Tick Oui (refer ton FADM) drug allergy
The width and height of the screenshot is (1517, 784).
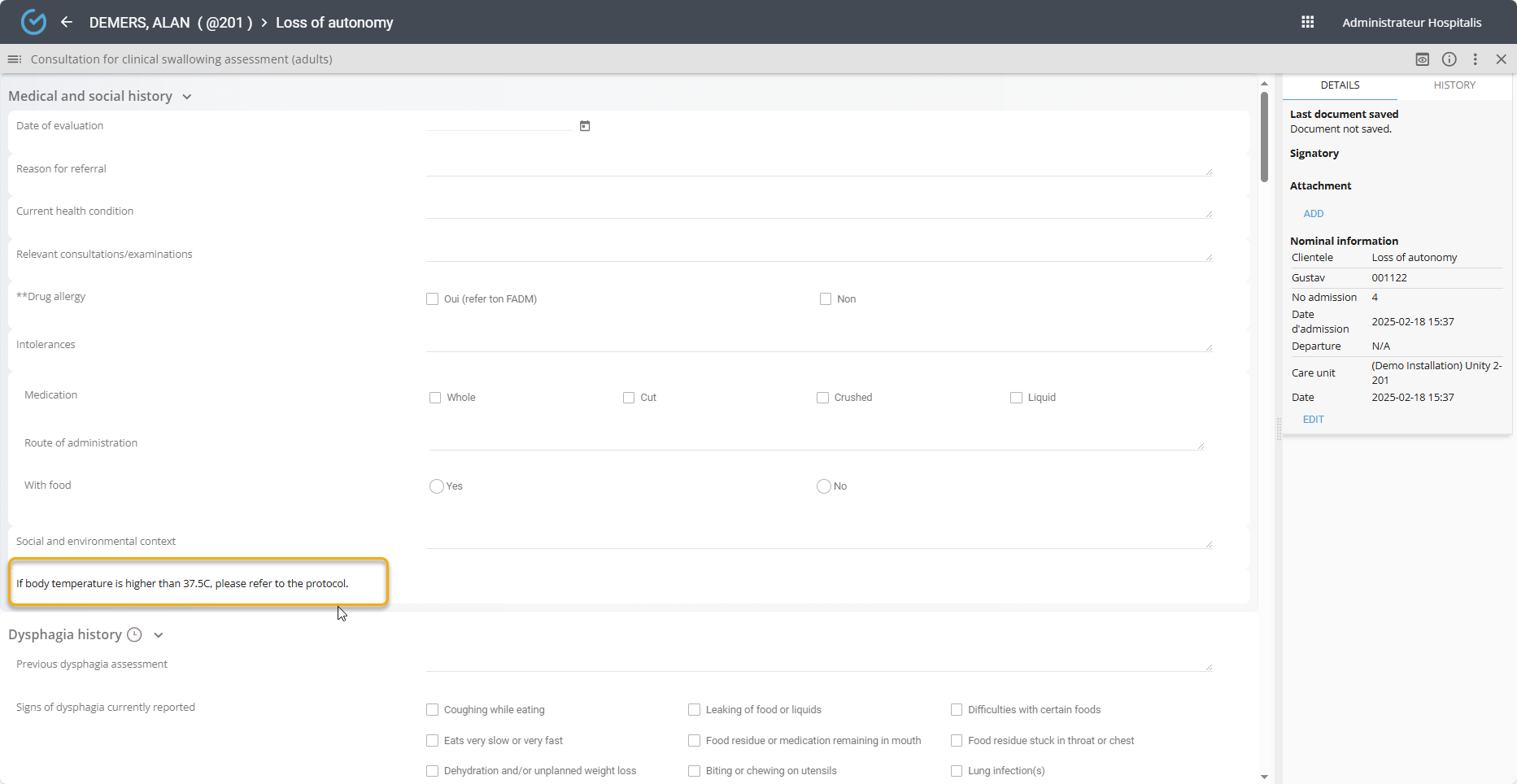tap(432, 299)
